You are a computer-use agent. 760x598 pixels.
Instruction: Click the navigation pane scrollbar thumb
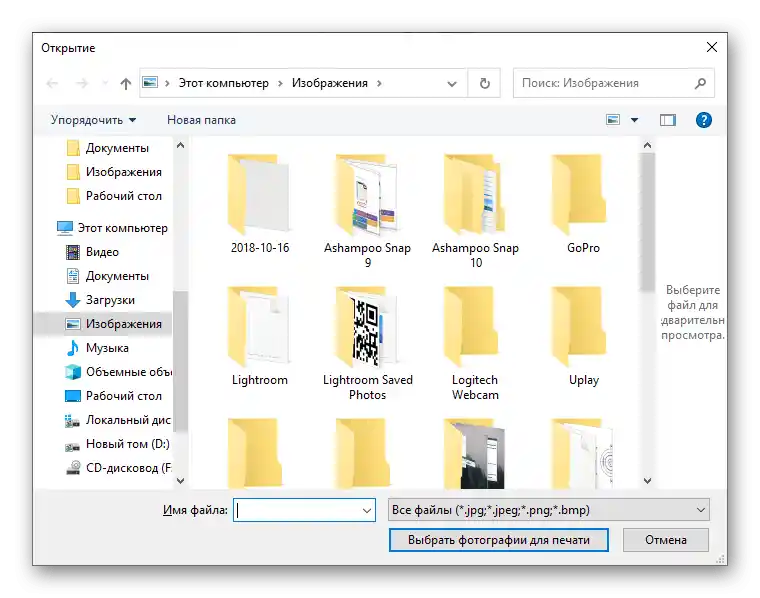180,361
